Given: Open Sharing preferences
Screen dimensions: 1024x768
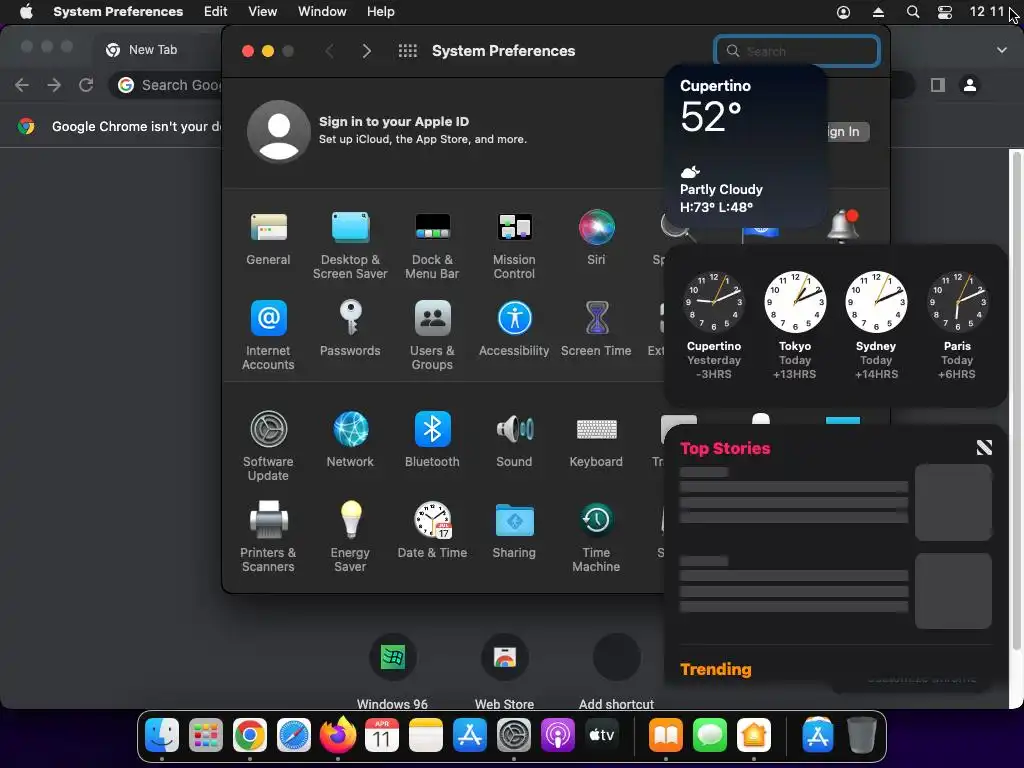Looking at the screenshot, I should 514,530.
